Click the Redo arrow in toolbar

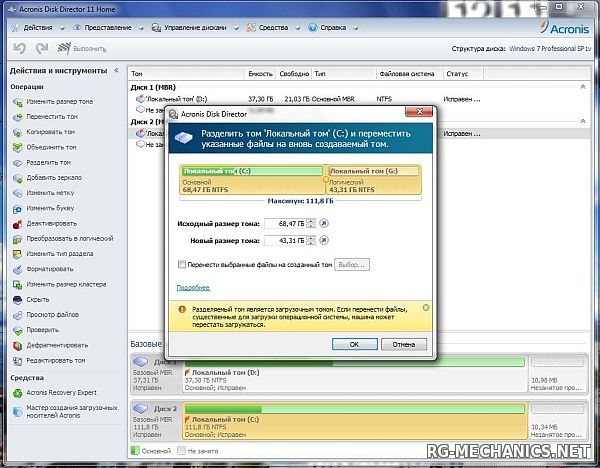[42, 48]
